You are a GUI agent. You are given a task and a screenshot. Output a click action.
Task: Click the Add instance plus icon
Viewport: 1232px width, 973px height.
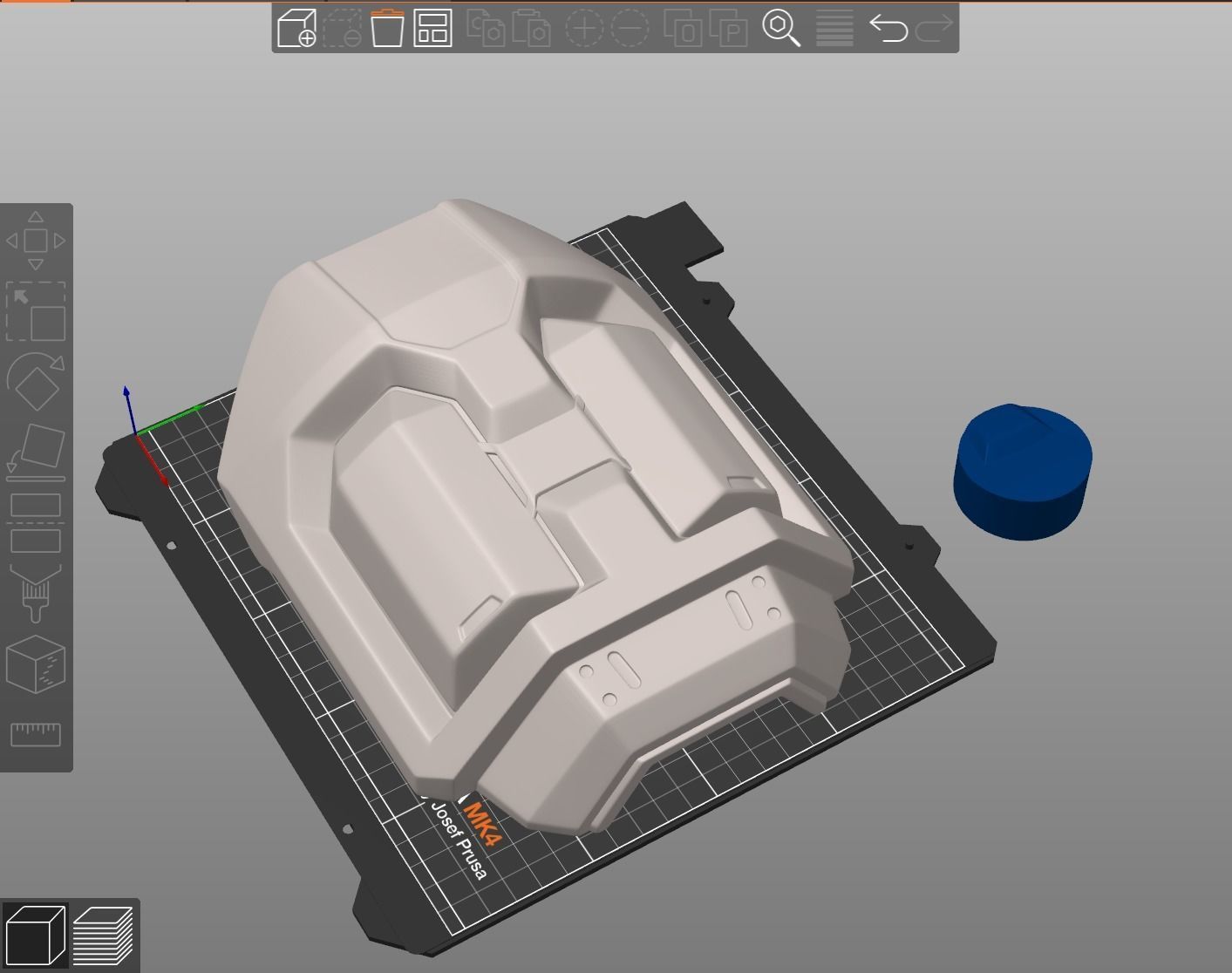coord(584,28)
